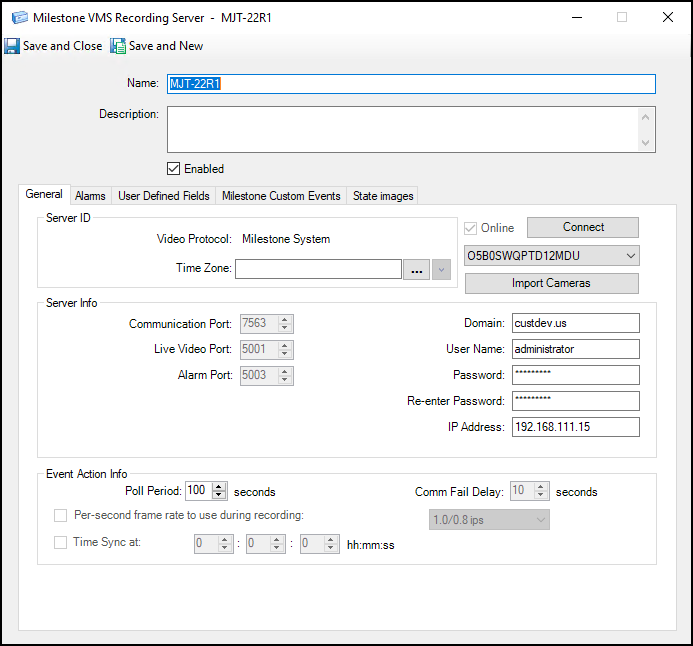Increase the Live Video Port value
This screenshot has width=693, height=646.
285,346
